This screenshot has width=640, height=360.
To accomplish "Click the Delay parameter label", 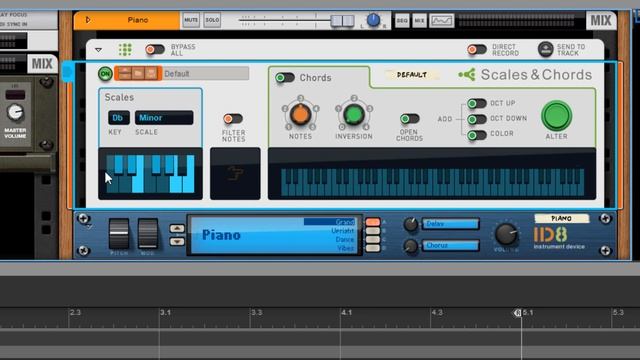I will pyautogui.click(x=451, y=224).
